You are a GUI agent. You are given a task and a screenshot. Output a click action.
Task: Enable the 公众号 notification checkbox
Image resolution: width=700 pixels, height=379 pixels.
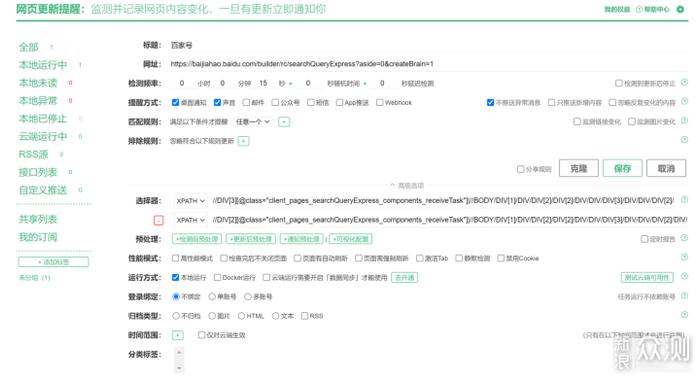click(x=275, y=103)
